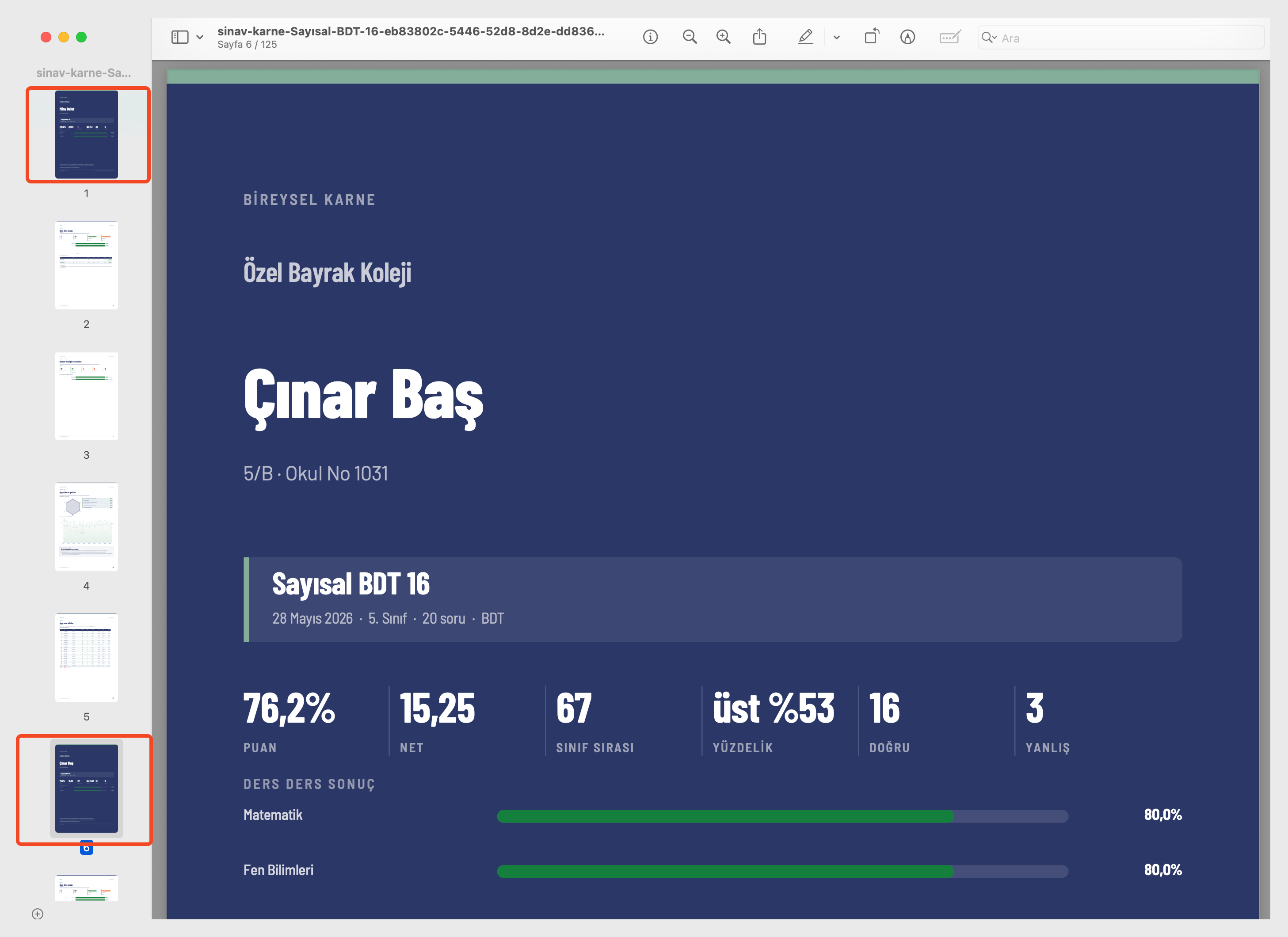
Task: Click the sidebar file title sinav-karne-Sa...
Action: (x=84, y=72)
